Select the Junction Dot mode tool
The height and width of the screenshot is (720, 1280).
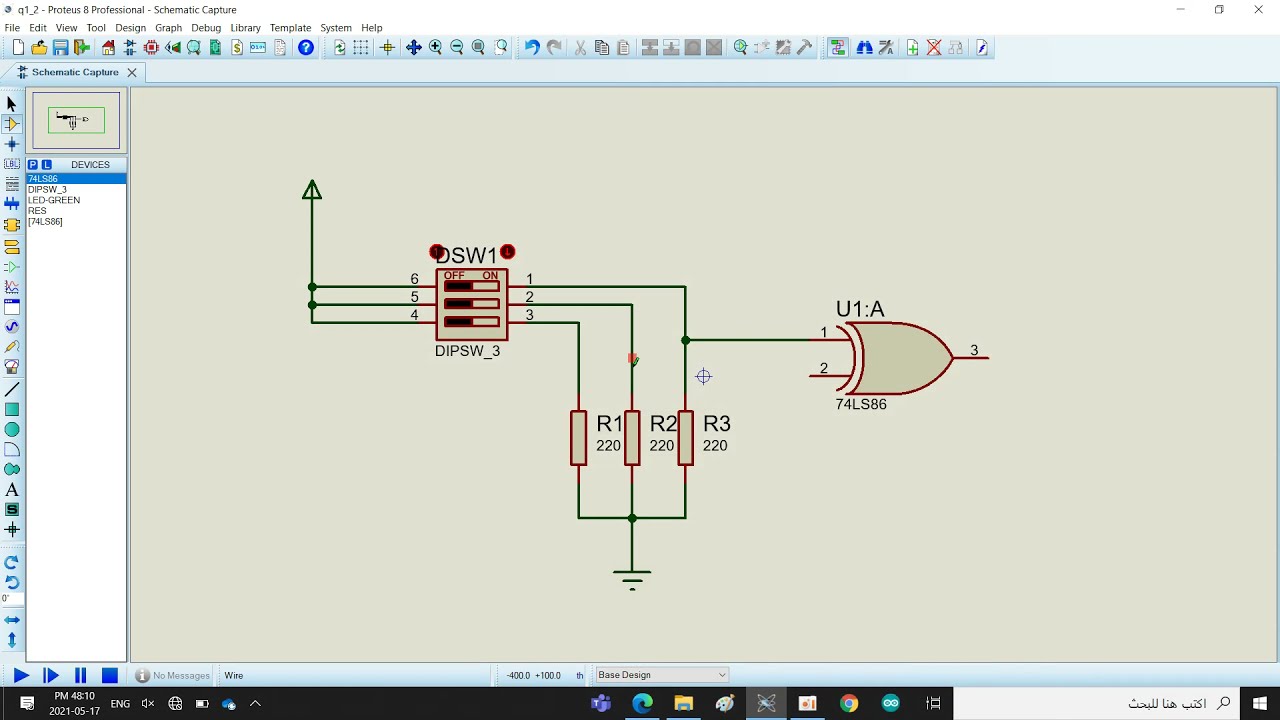[x=12, y=144]
